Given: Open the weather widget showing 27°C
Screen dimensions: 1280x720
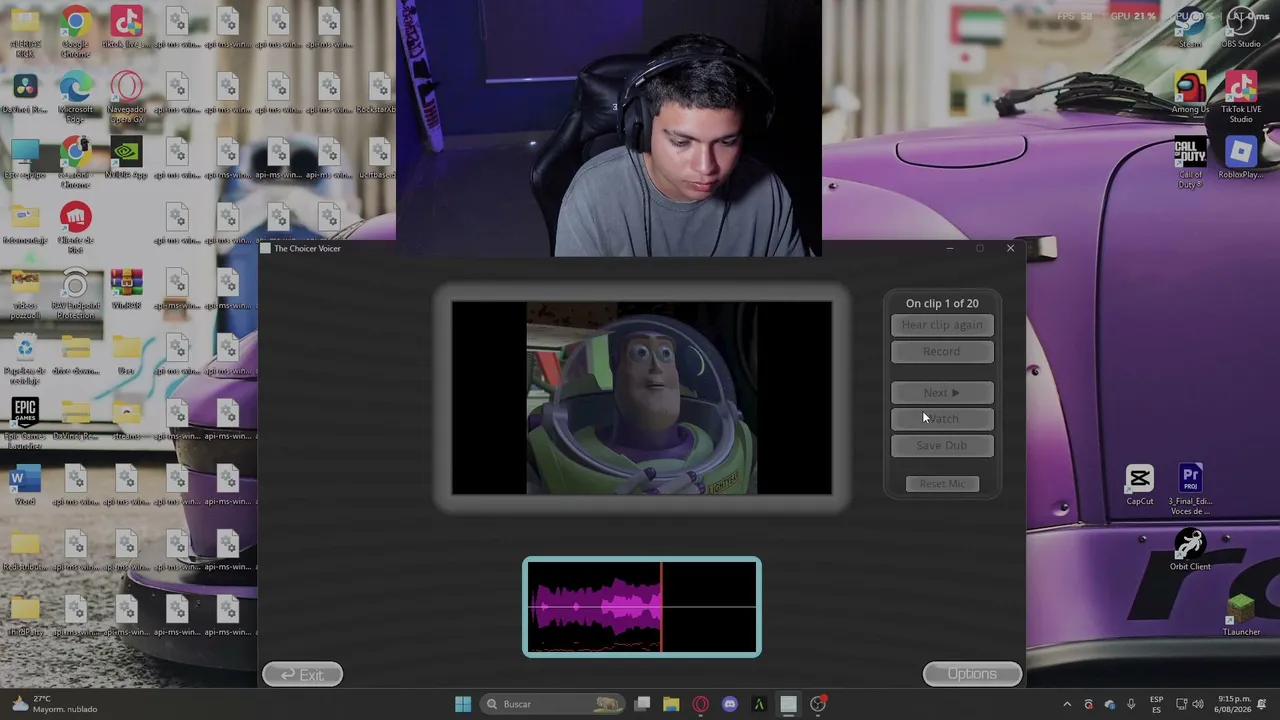Looking at the screenshot, I should (53, 704).
